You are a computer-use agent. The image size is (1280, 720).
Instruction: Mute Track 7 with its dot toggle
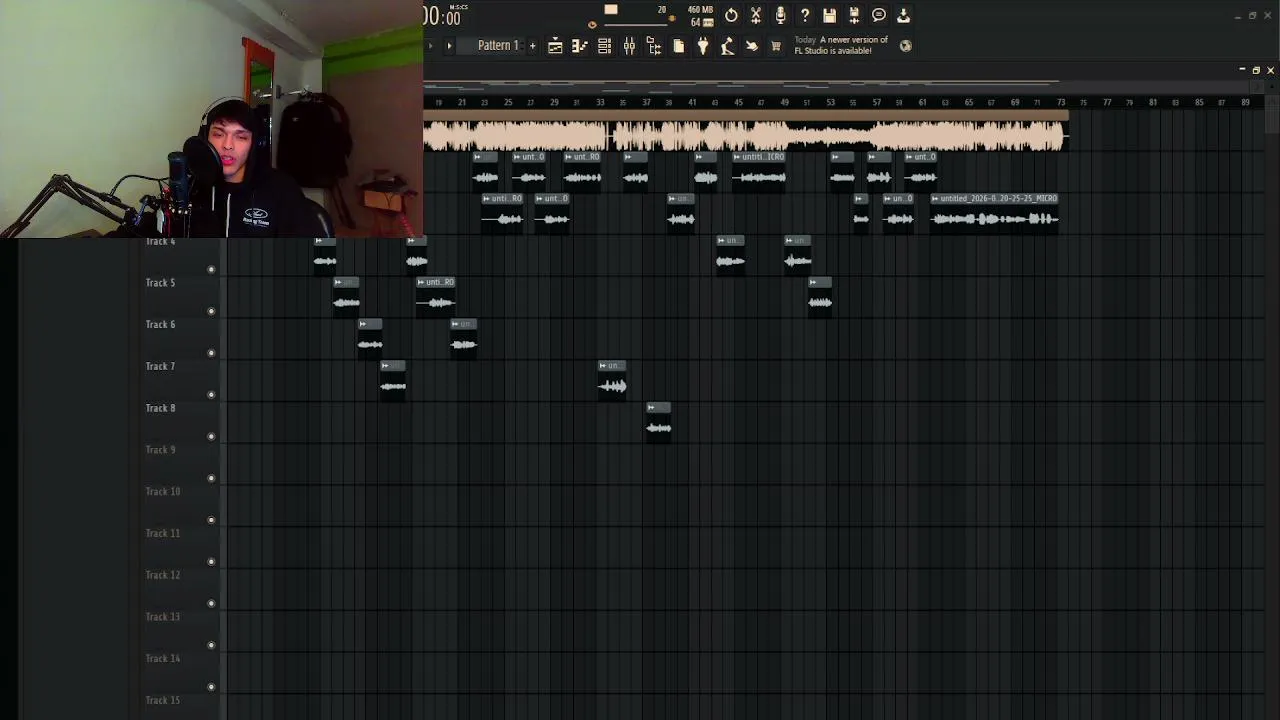(211, 395)
